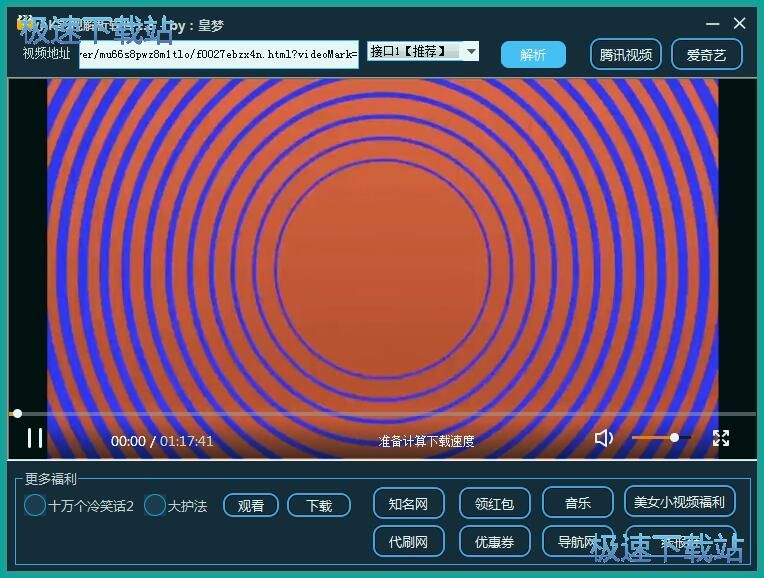Viewport: 764px width, 578px height.
Task: Click the video progress bar
Action: click(x=380, y=413)
